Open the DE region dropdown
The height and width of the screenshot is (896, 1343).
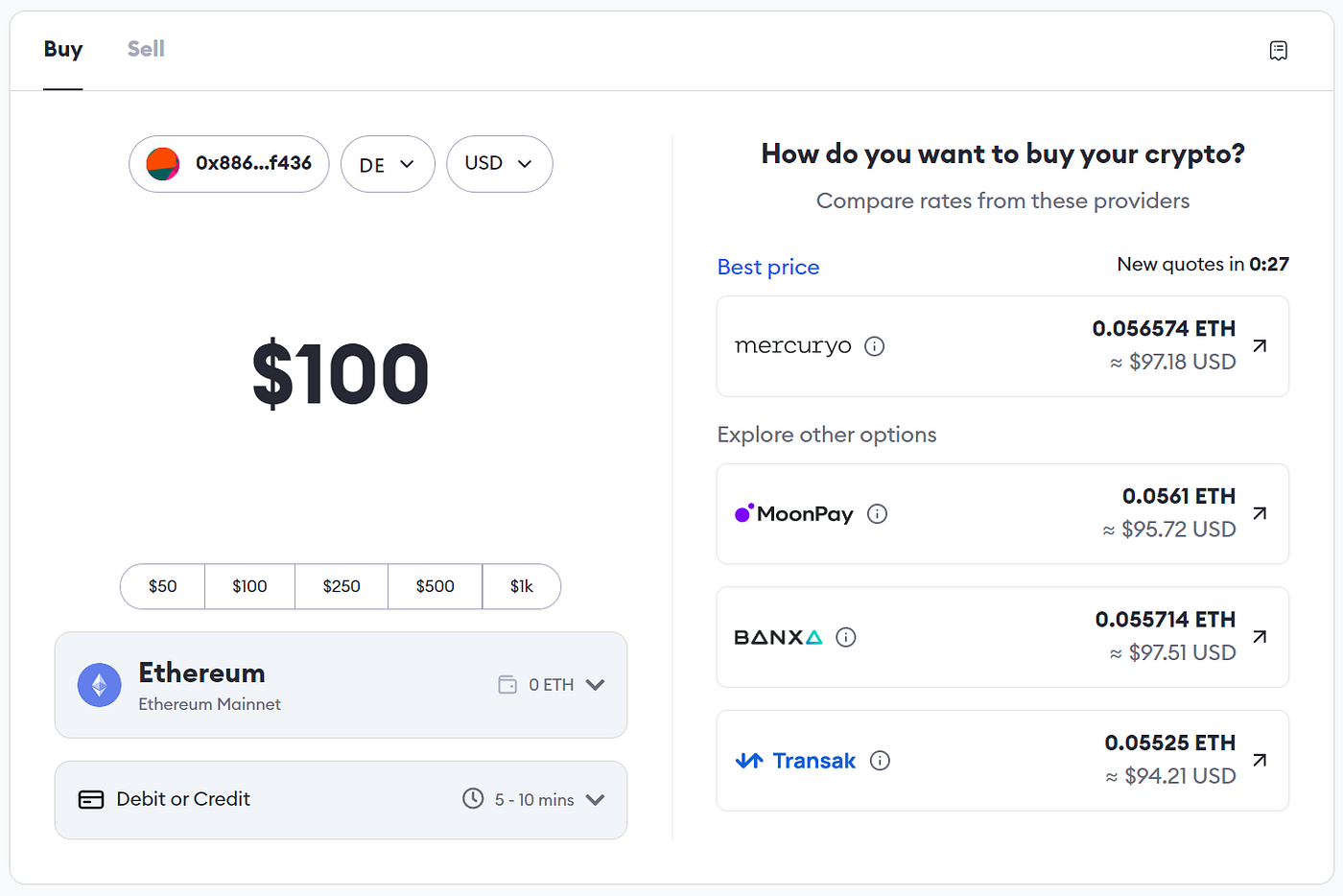click(388, 164)
